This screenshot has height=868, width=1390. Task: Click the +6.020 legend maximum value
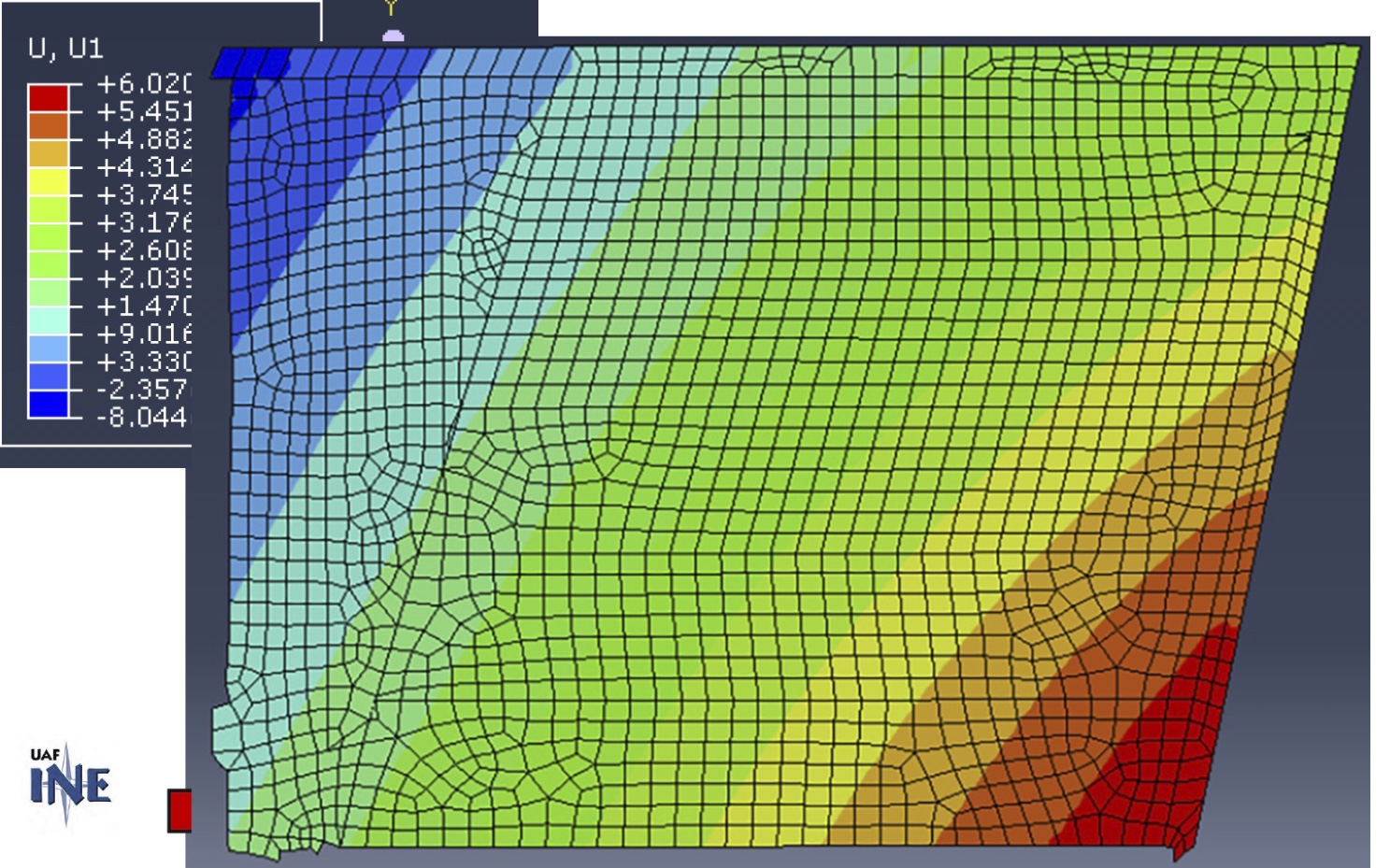point(143,84)
